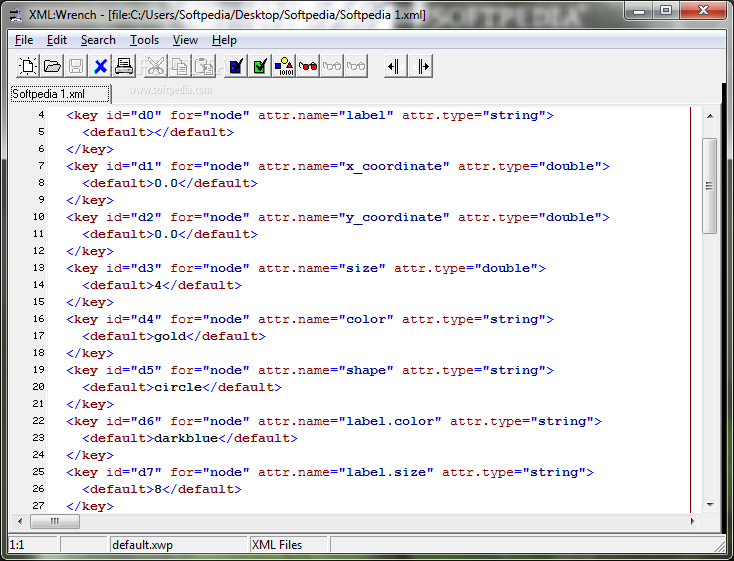Click the "color" attribute value on line 16
This screenshot has width=734, height=561.
click(366, 319)
